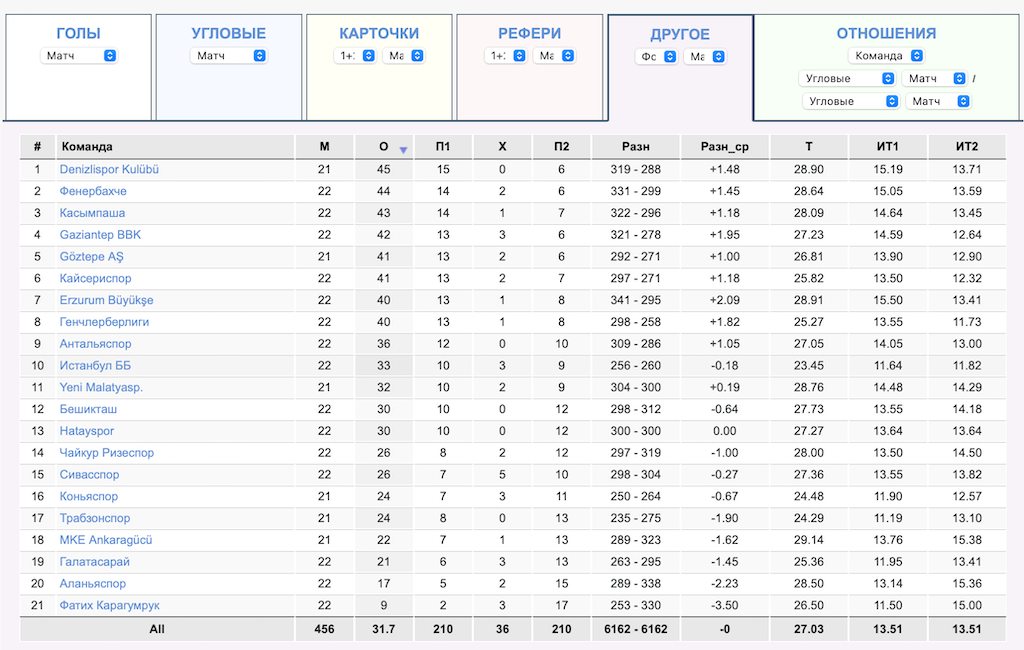Click the sort arrow in О column
Screen dimensions: 1024x650
(404, 150)
